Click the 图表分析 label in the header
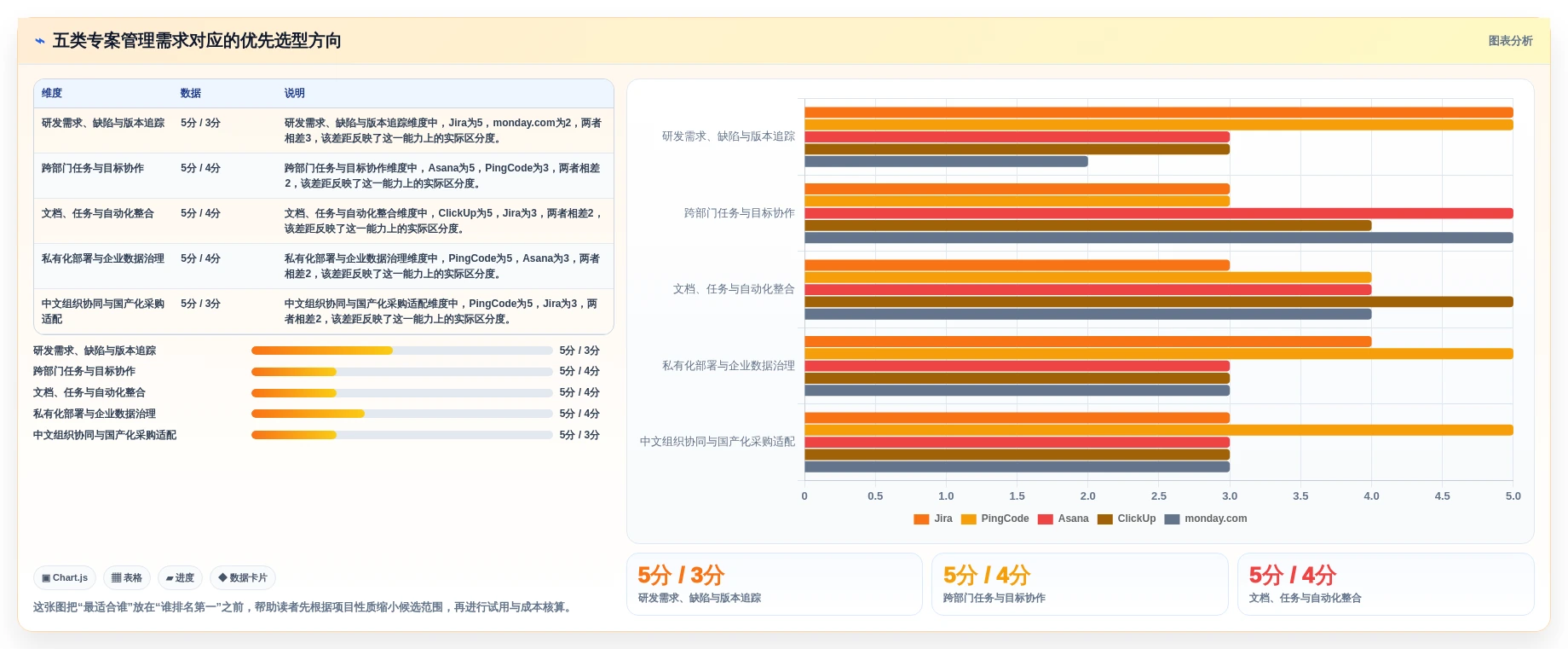 (1510, 41)
